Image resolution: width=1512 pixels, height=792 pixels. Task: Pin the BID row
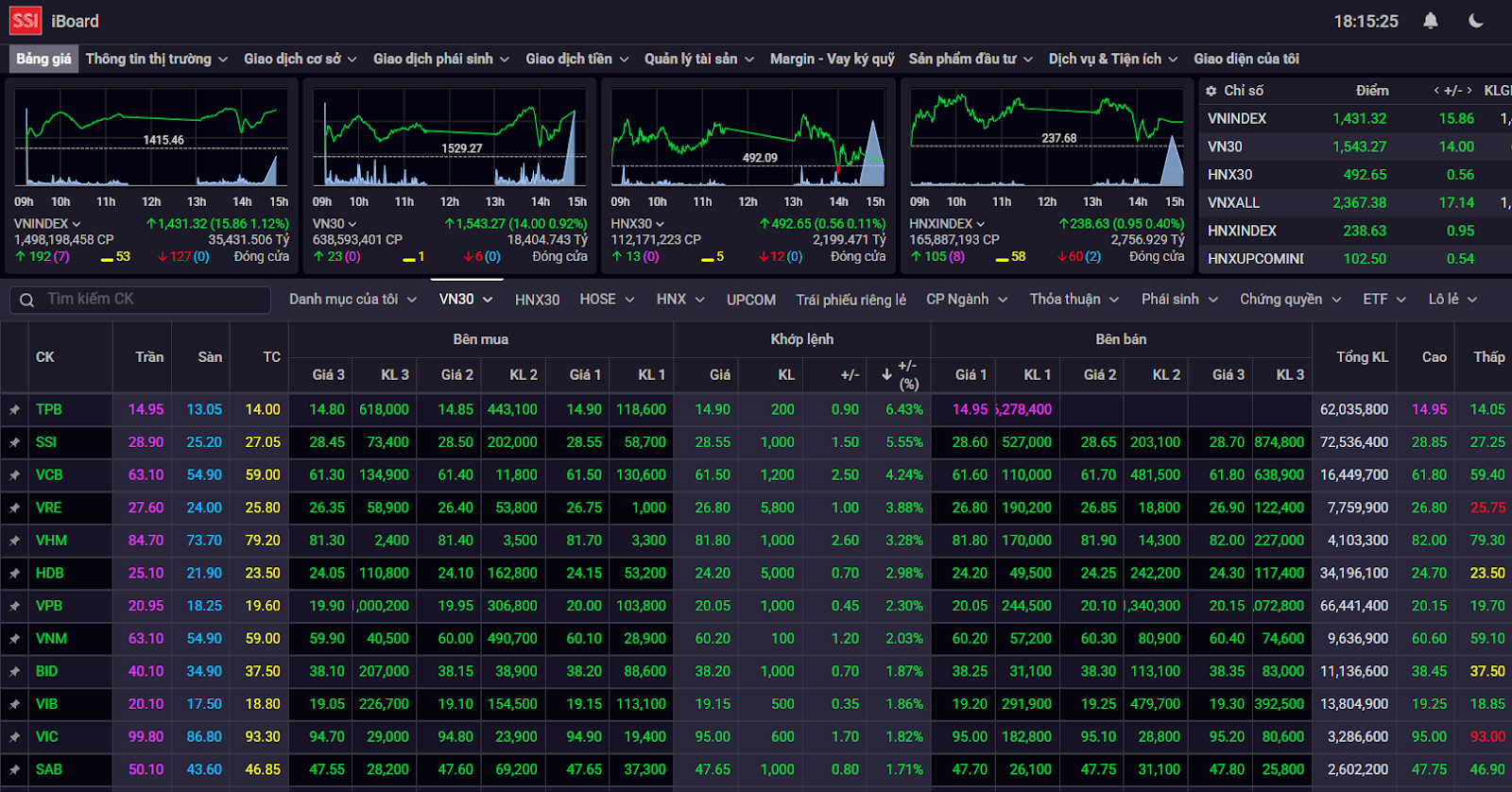[x=14, y=672]
